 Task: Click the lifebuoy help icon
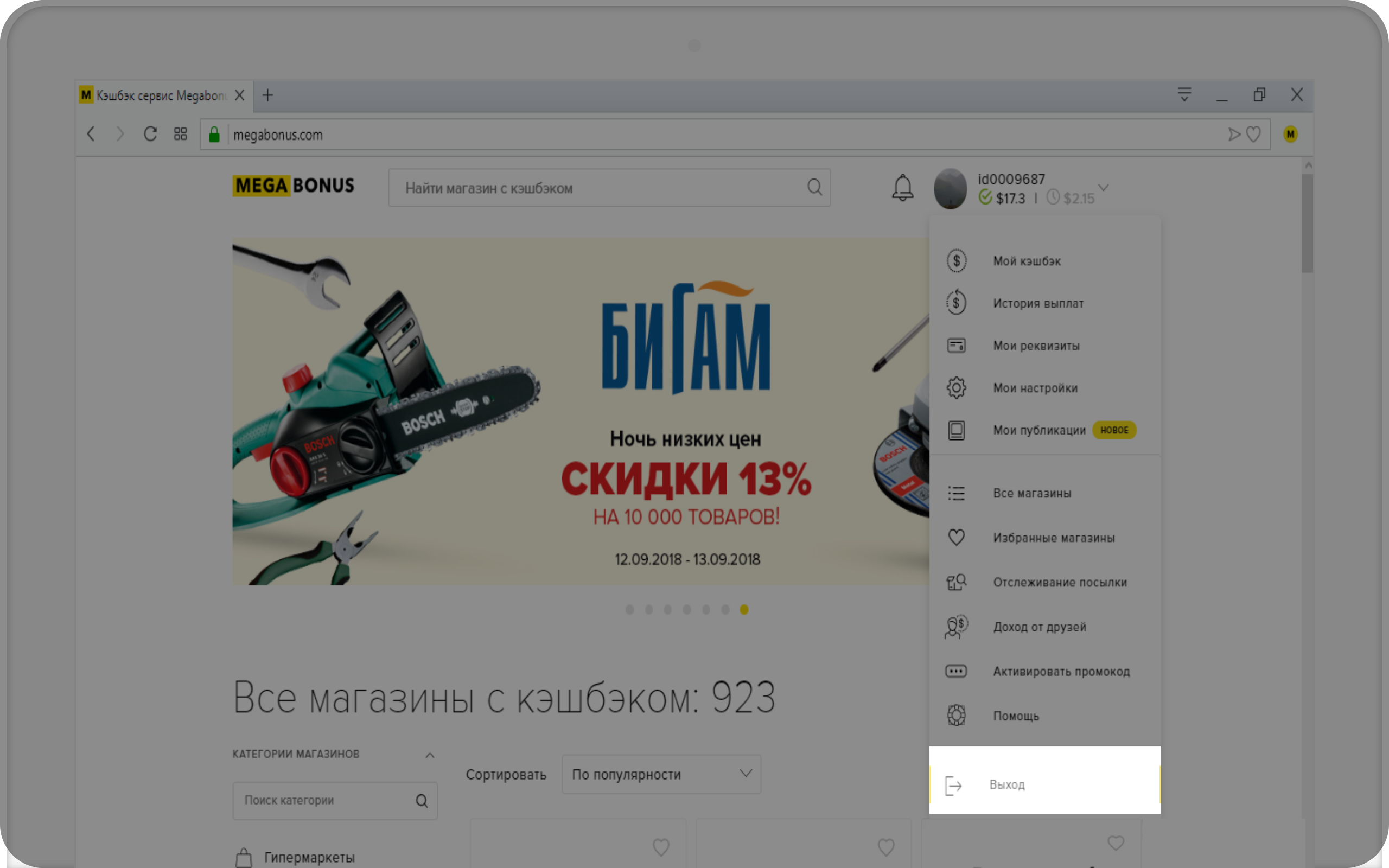point(956,716)
